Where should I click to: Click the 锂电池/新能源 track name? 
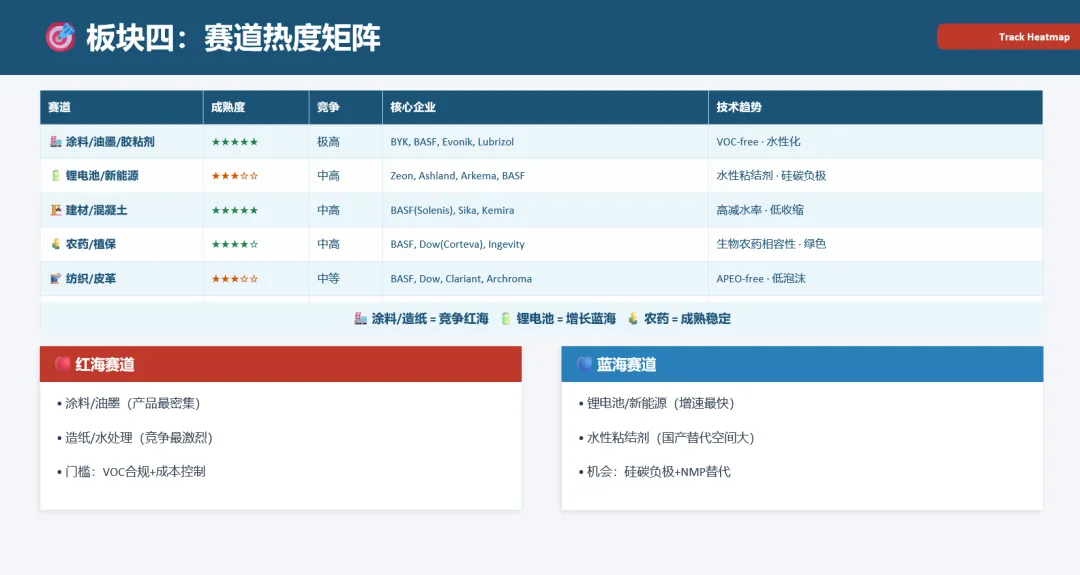coord(102,176)
